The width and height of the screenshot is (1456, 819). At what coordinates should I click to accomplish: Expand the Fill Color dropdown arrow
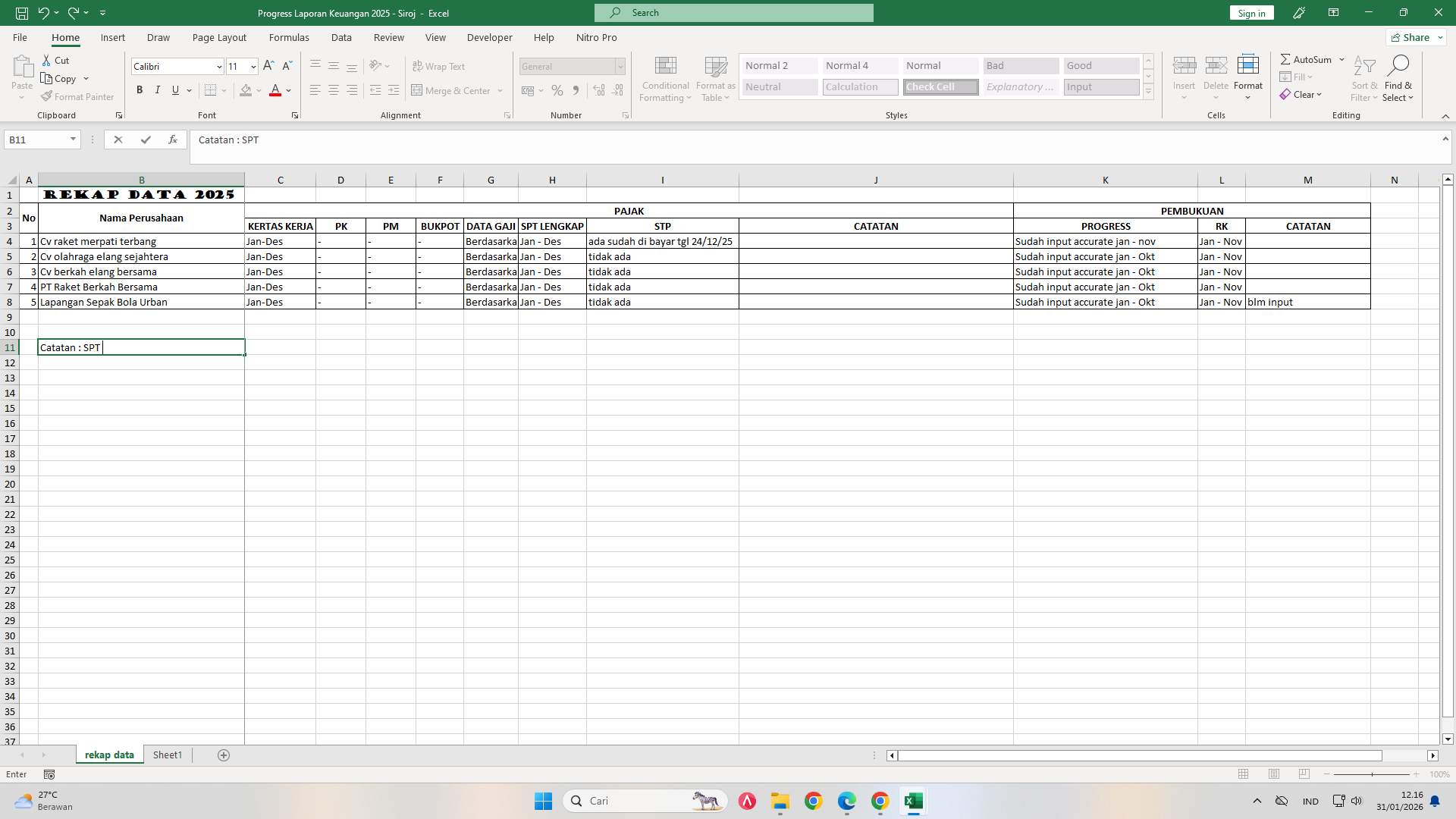pos(259,90)
